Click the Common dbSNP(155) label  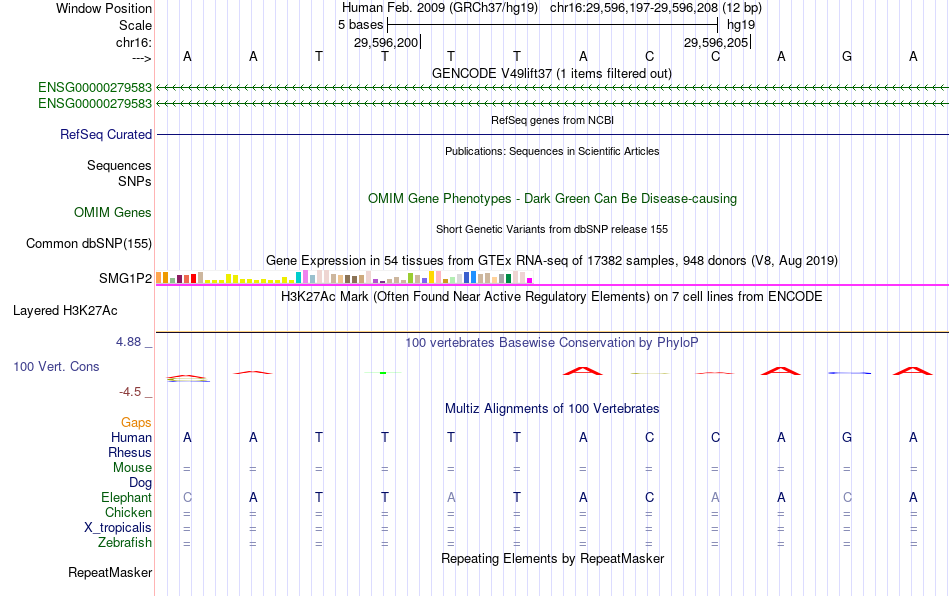(x=88, y=243)
